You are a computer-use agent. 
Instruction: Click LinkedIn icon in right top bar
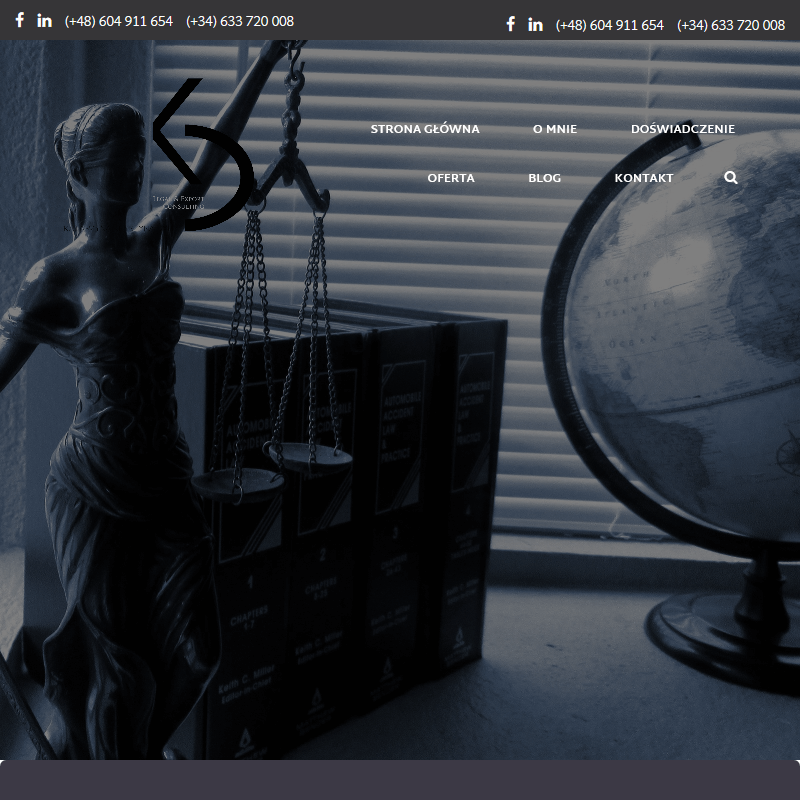536,24
